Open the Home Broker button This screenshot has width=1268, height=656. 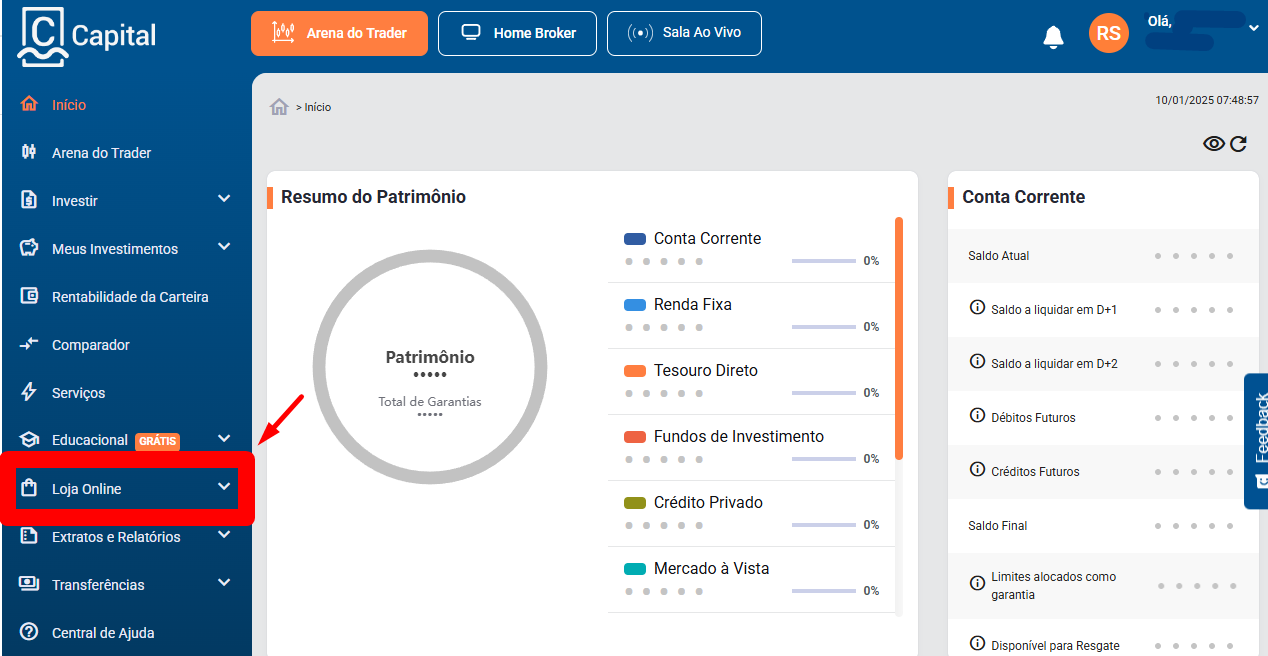517,33
